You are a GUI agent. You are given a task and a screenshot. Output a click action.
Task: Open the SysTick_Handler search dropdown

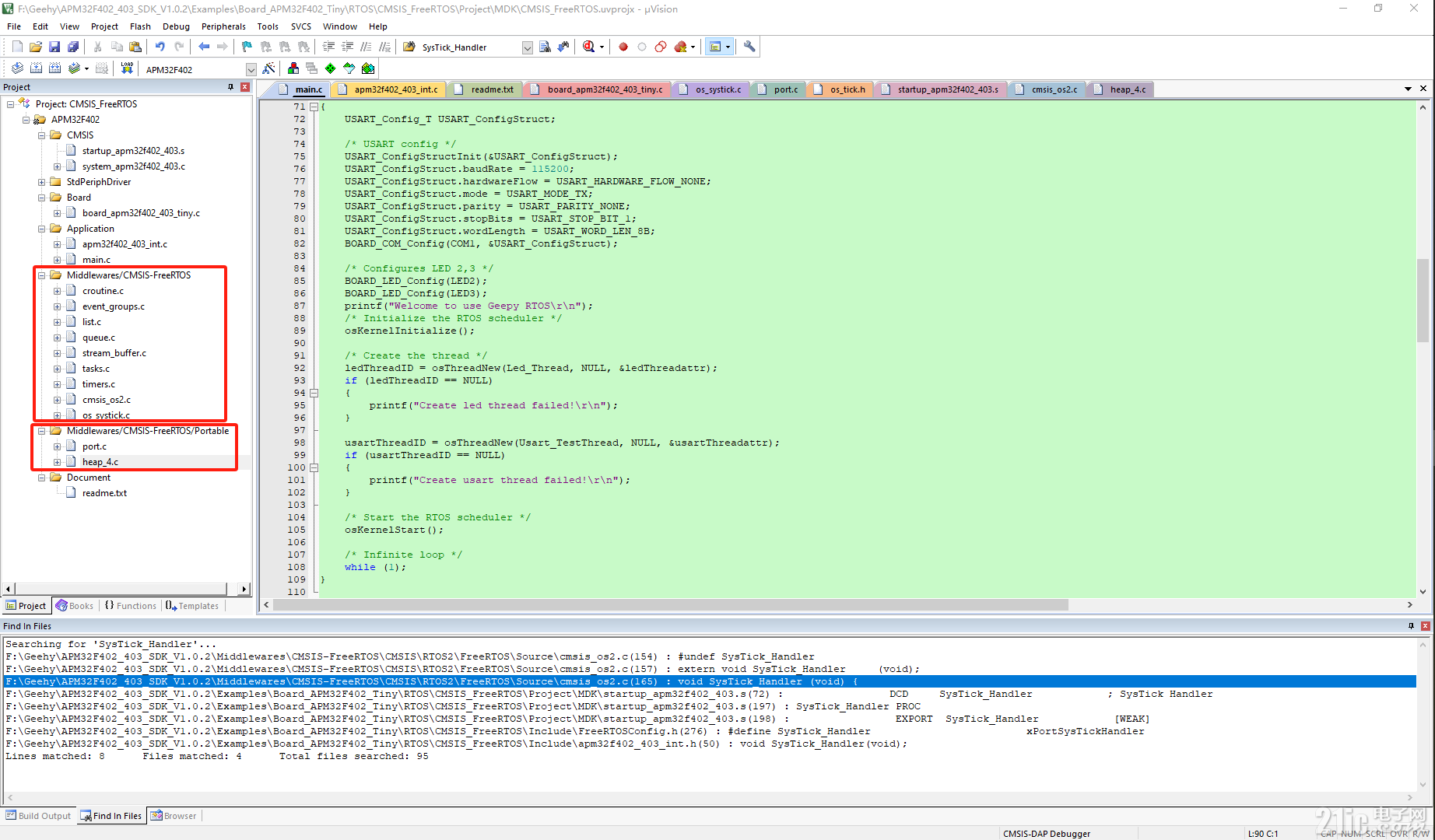(x=527, y=47)
